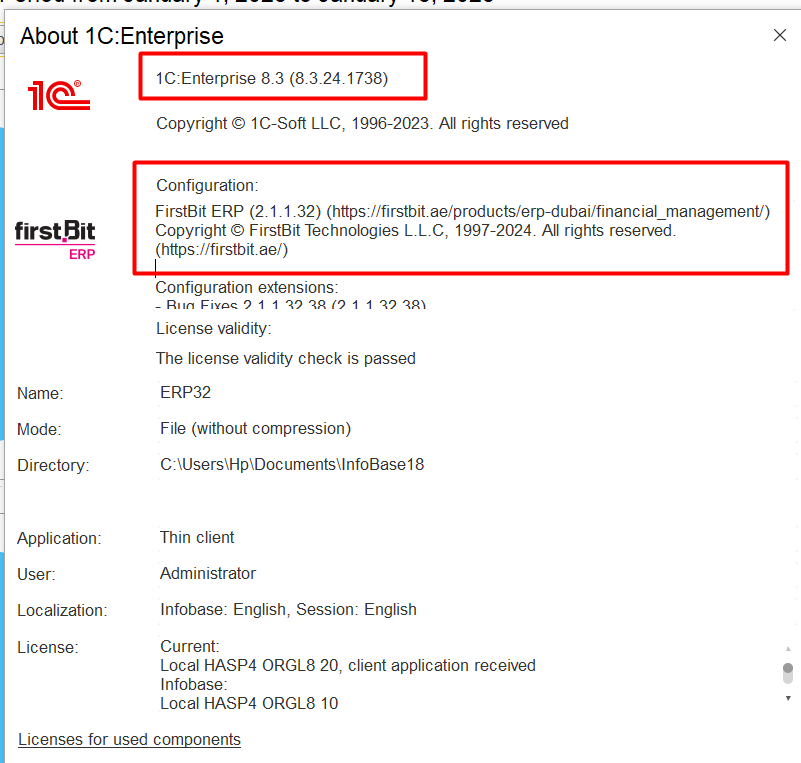
Task: Click the Configuration extensions: heading
Action: point(247,288)
